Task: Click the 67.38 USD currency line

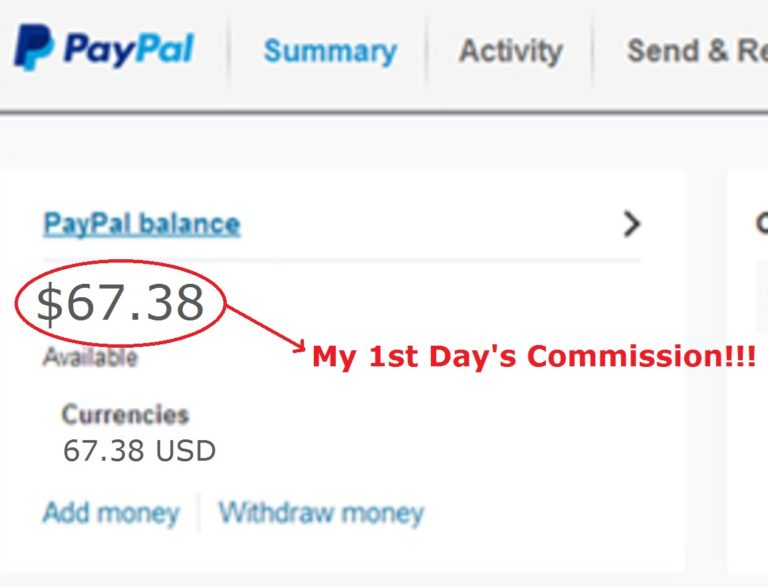Action: (140, 450)
